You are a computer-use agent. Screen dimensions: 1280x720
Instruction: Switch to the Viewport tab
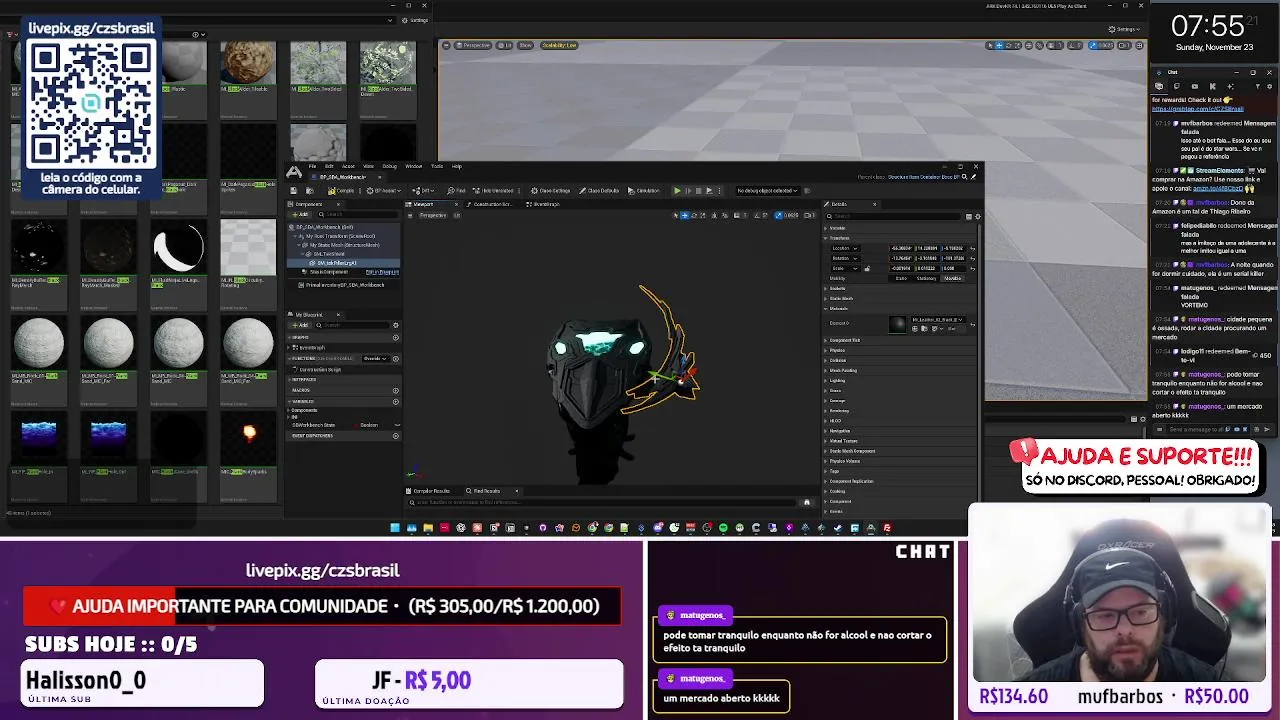(x=423, y=204)
